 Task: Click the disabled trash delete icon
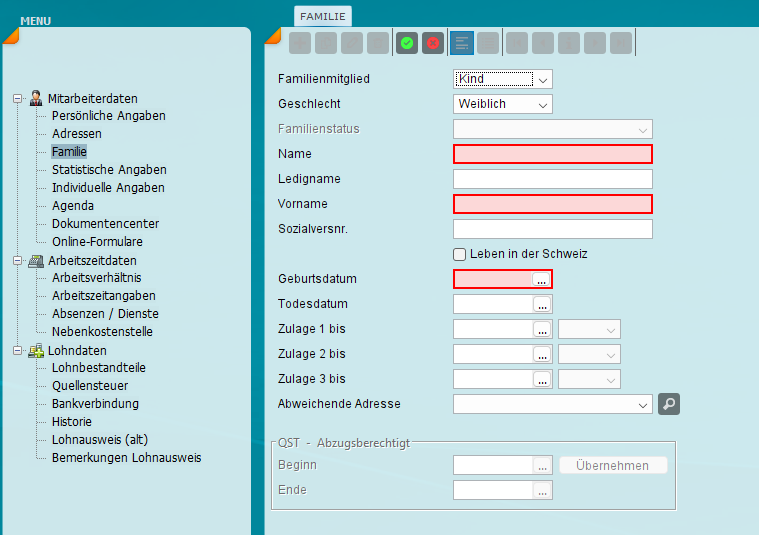pos(378,44)
